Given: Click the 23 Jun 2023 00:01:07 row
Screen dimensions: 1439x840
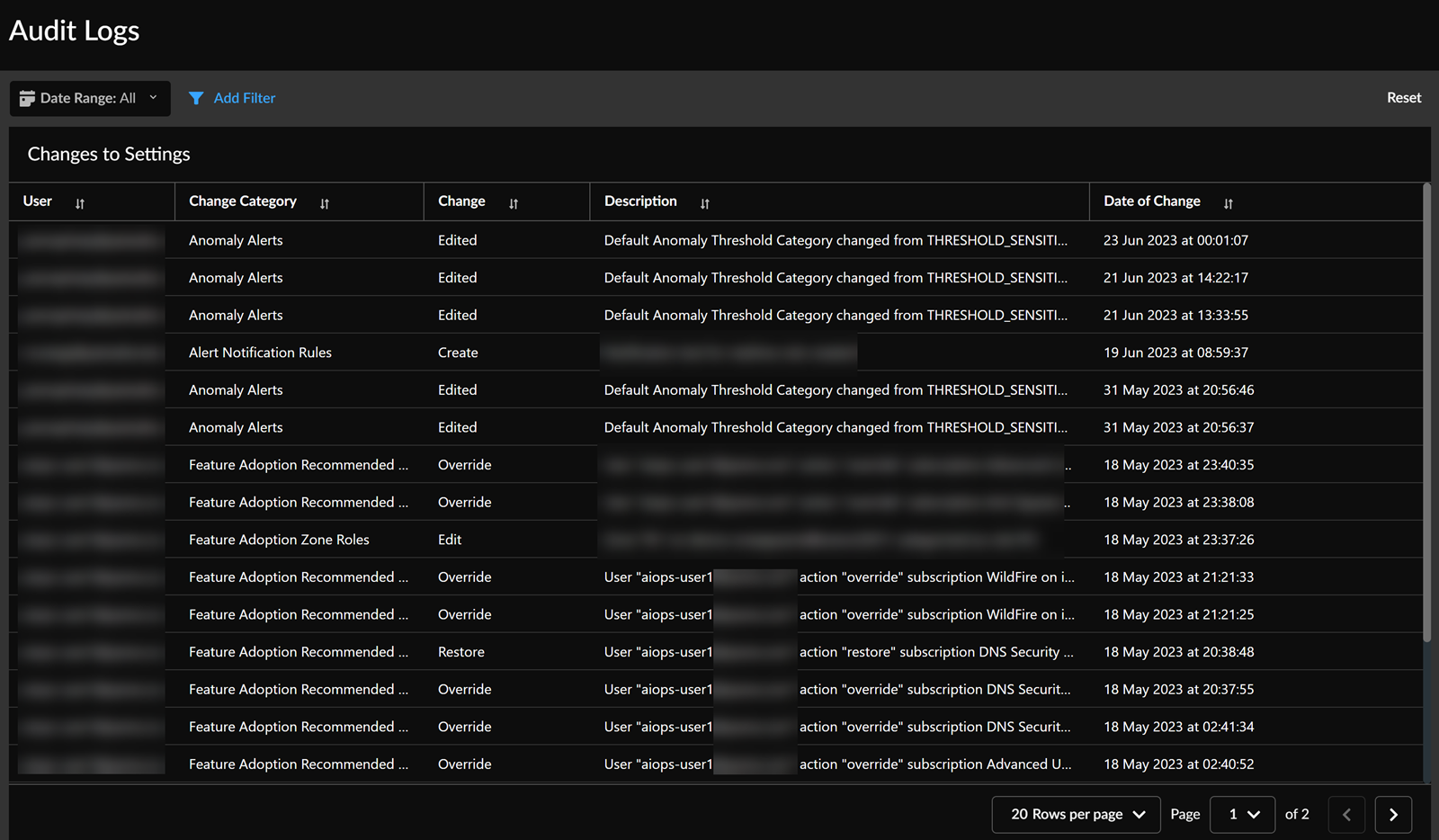Looking at the screenshot, I should (1175, 240).
